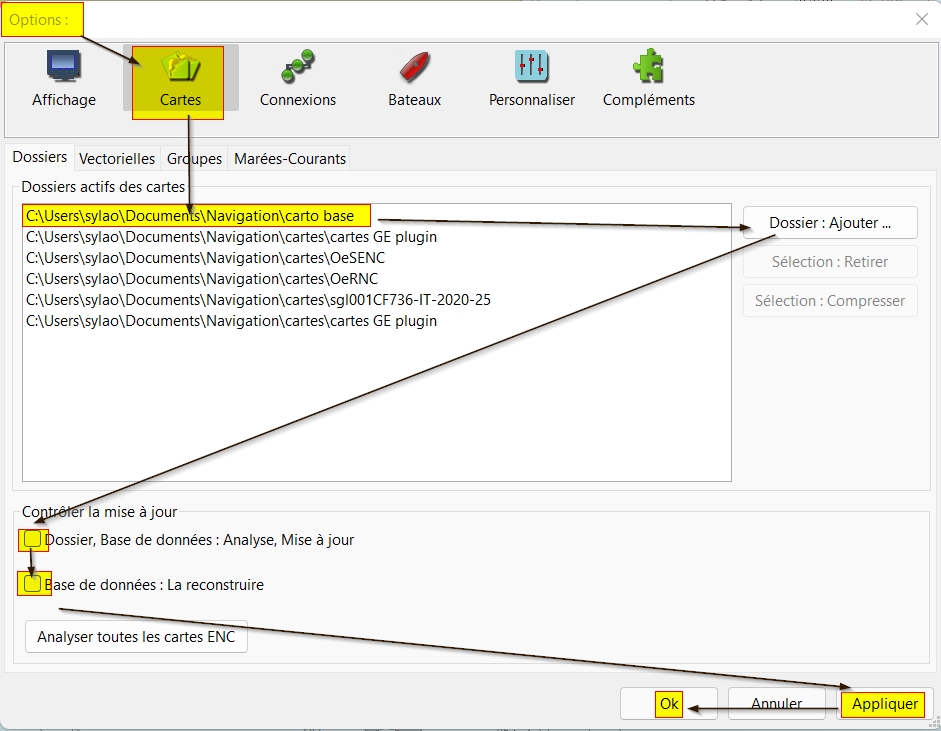Viewport: 941px width, 731px height.
Task: Switch to the Dossiers tab
Action: pos(40,157)
